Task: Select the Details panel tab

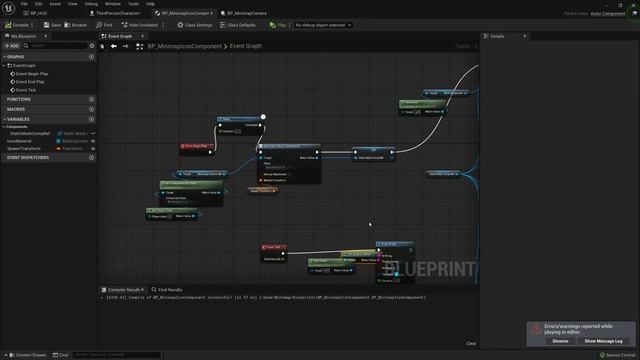Action: click(x=494, y=36)
